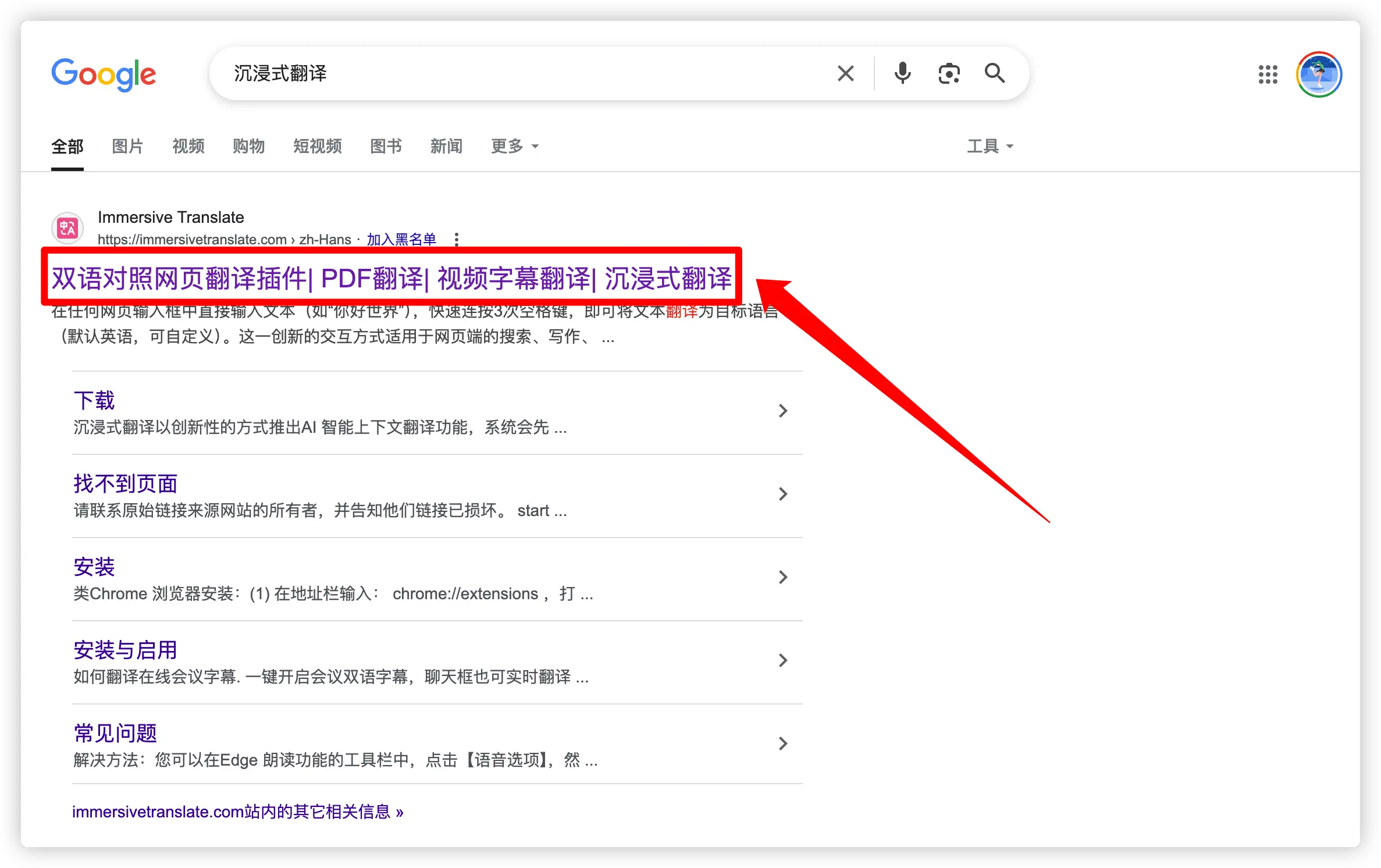Switch to the 图书 tab
Screen dimensions: 1381x868
coord(386,147)
